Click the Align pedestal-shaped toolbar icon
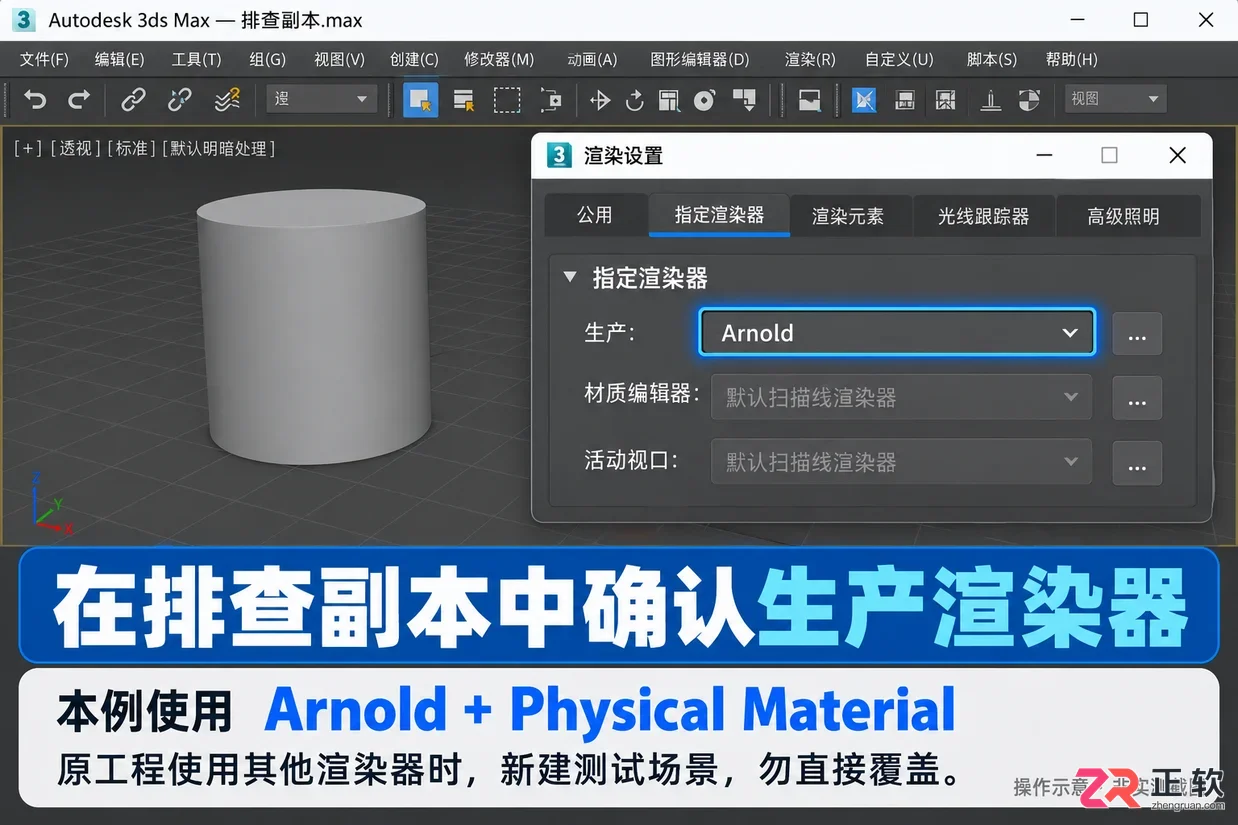Image resolution: width=1238 pixels, height=825 pixels. coord(990,99)
